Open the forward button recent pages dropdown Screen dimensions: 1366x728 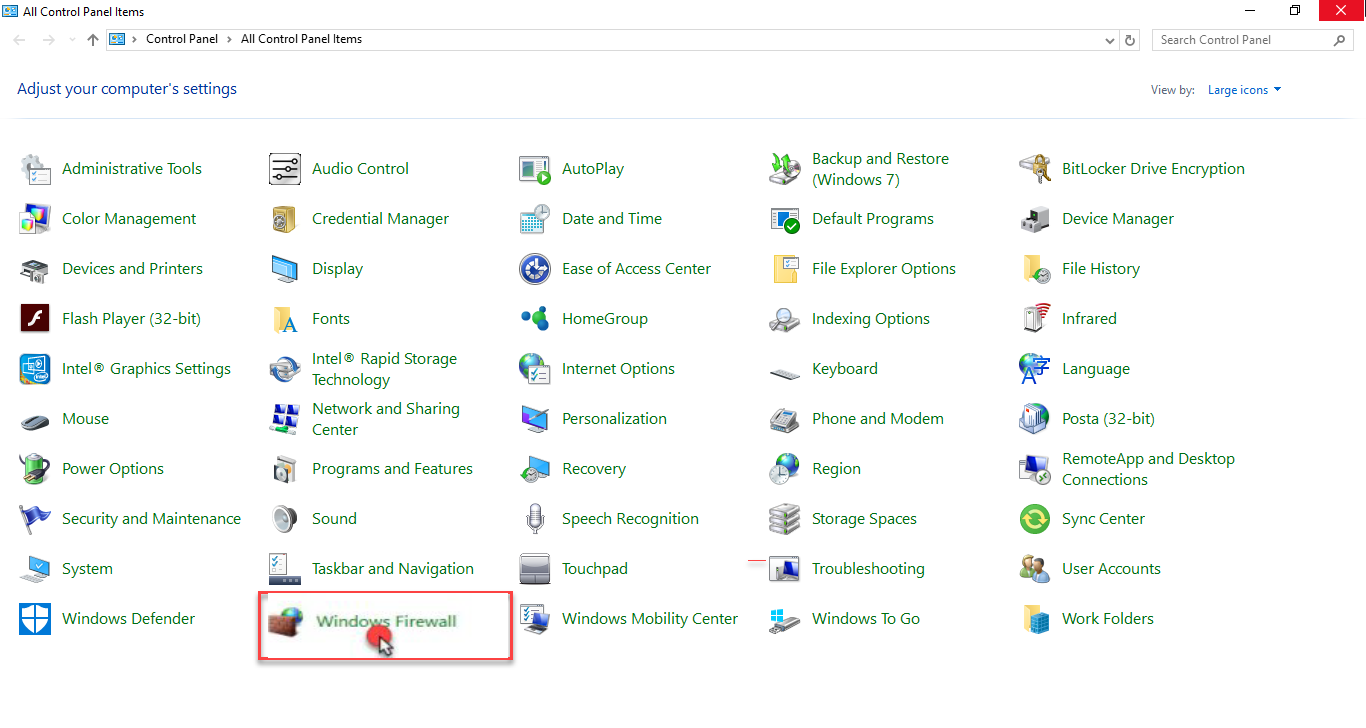[71, 39]
